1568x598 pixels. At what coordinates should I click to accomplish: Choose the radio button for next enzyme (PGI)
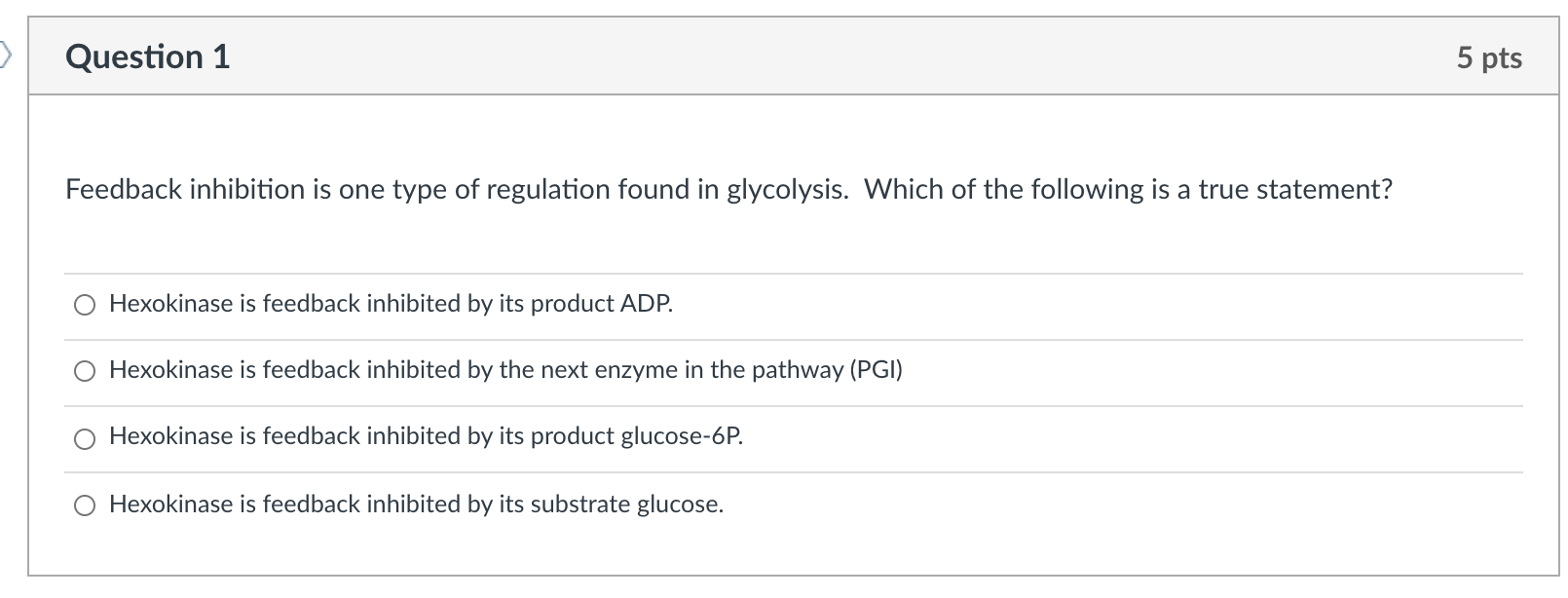tap(85, 371)
